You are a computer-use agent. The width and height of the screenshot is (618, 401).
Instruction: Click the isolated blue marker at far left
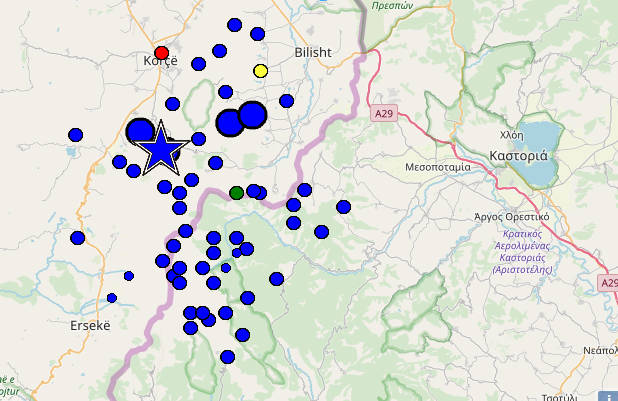[x=76, y=134]
